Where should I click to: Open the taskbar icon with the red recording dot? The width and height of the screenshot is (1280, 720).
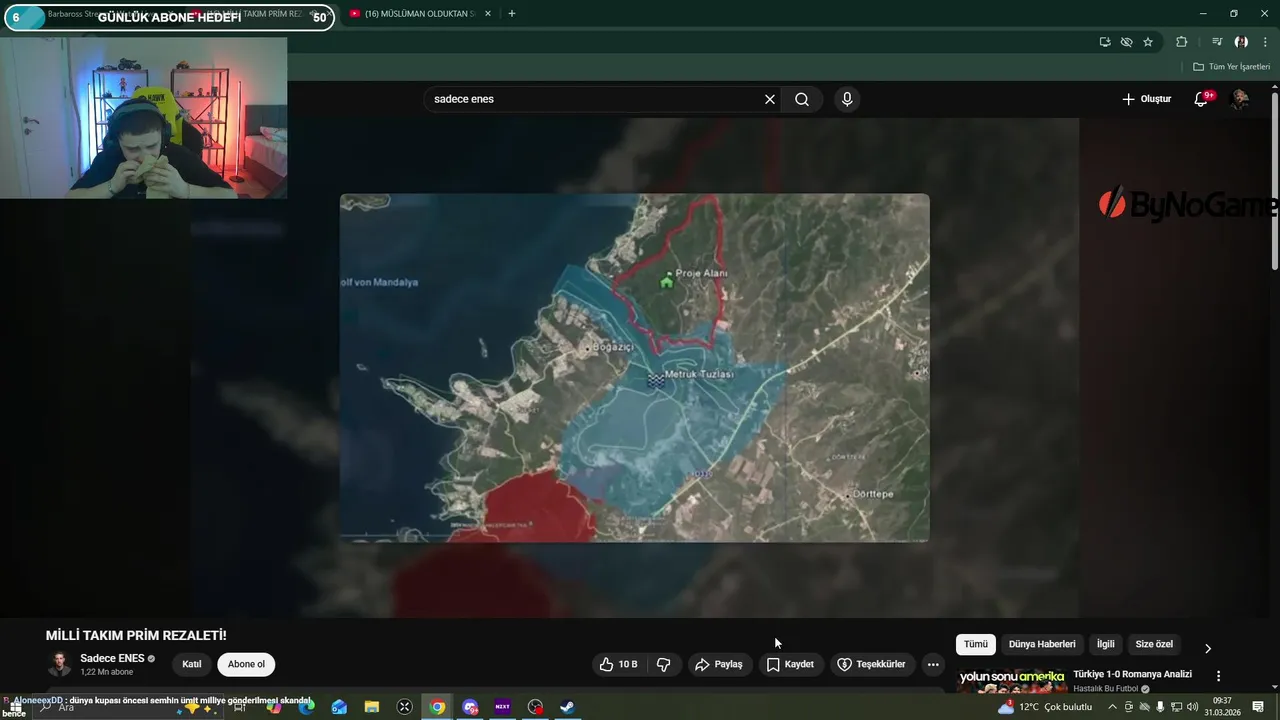[535, 707]
